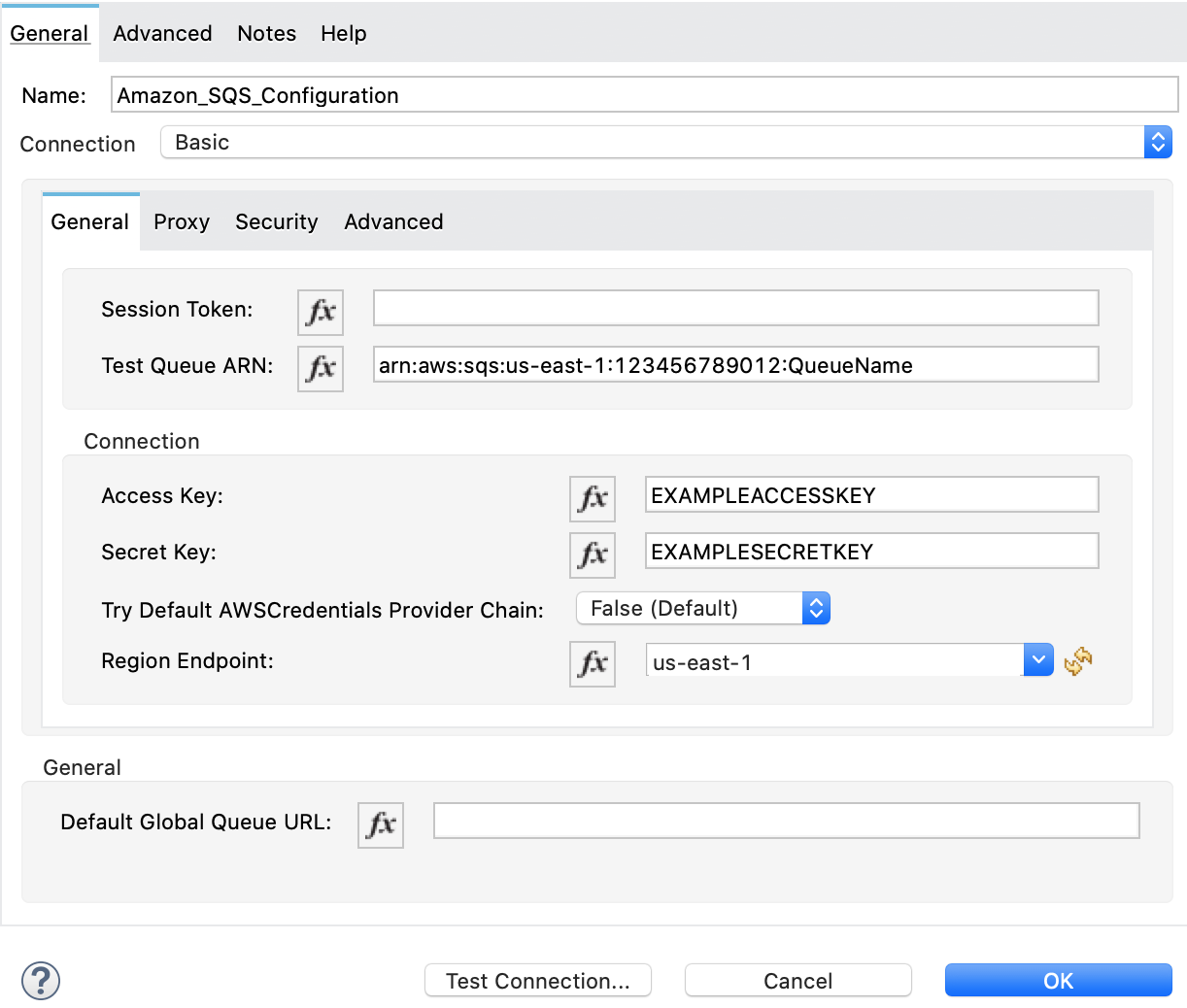The width and height of the screenshot is (1187, 1008).
Task: Toggle expression mode for Test Queue ARN
Action: (x=321, y=368)
